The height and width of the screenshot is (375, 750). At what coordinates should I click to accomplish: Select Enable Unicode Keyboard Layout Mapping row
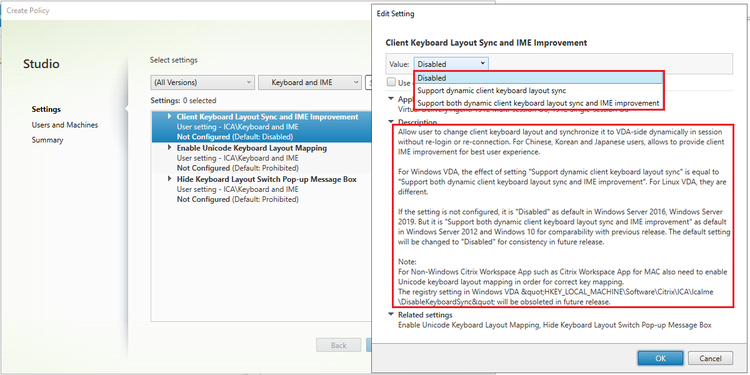point(262,158)
